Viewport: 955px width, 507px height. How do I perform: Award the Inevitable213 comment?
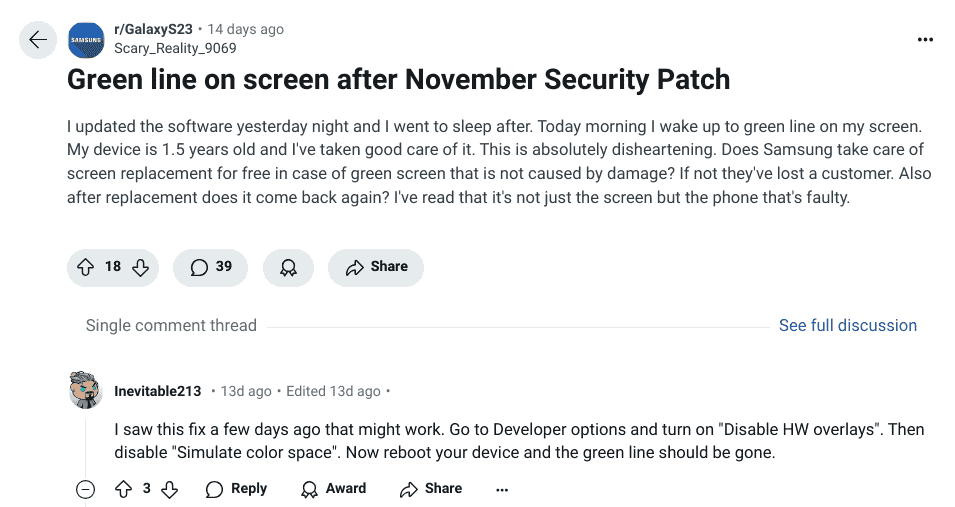pos(334,489)
